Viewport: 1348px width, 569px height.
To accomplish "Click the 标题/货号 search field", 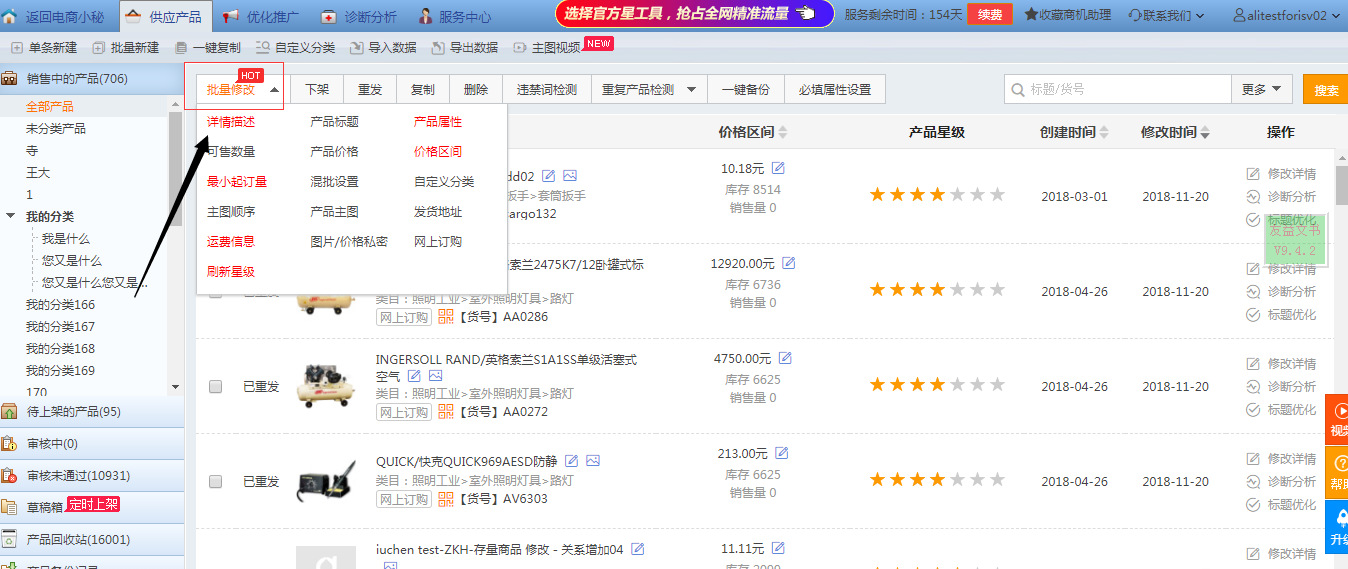I will click(x=1118, y=89).
